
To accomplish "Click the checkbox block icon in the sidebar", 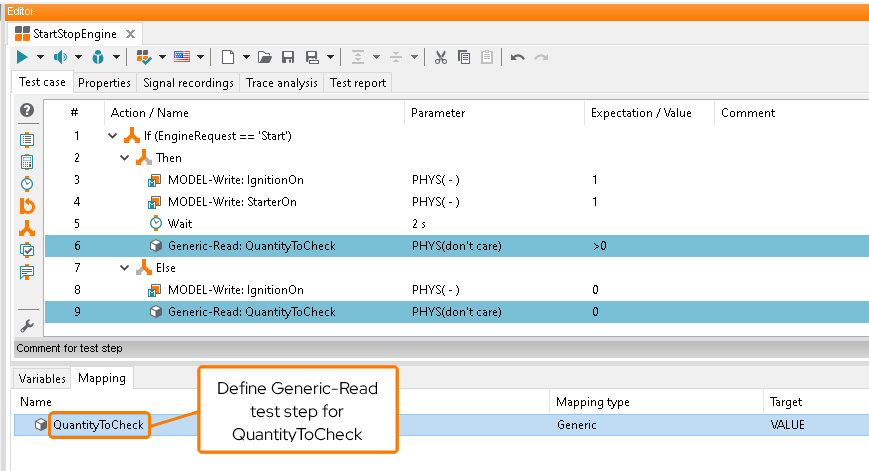I will 27,250.
